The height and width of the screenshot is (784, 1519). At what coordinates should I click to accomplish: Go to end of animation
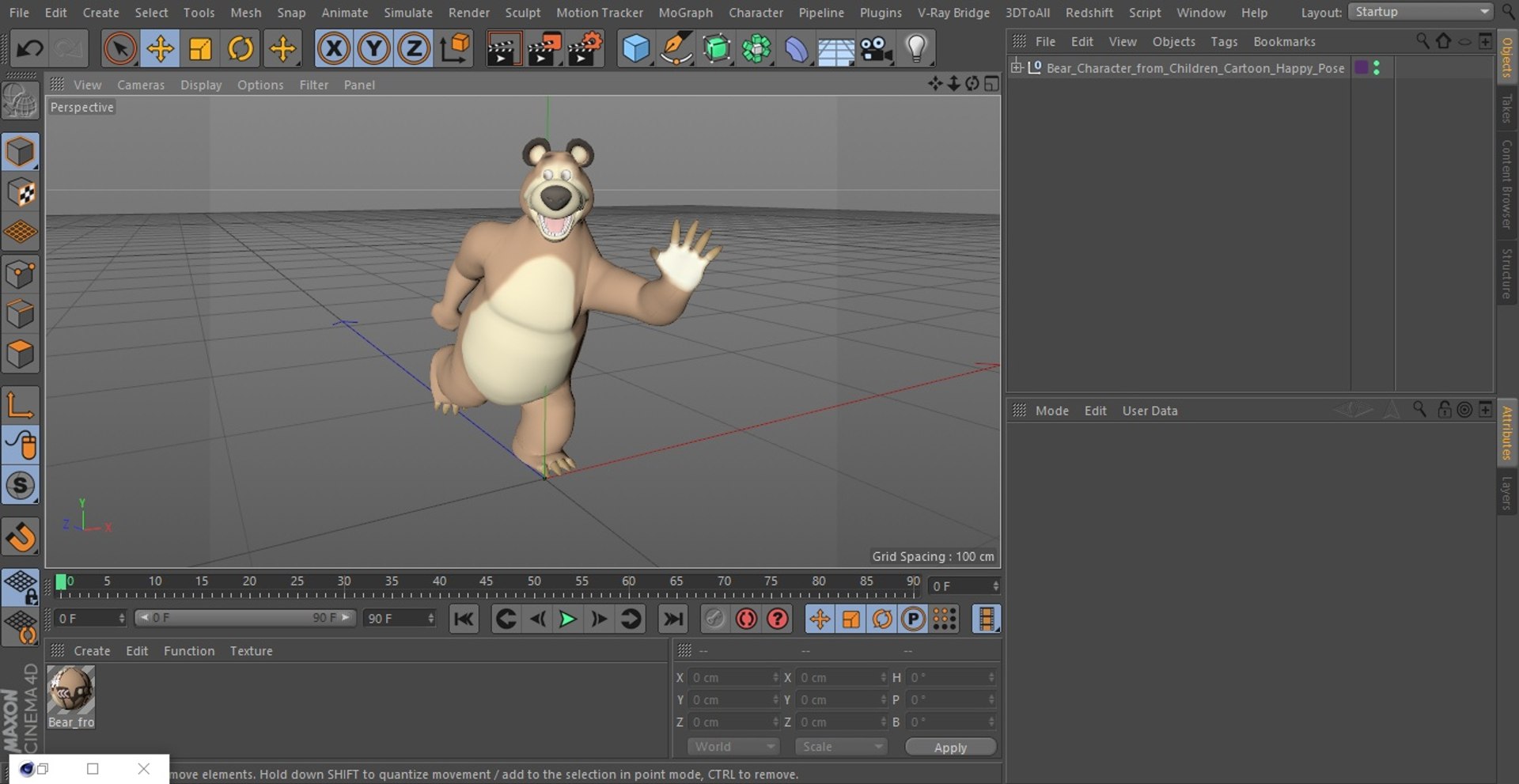[673, 619]
